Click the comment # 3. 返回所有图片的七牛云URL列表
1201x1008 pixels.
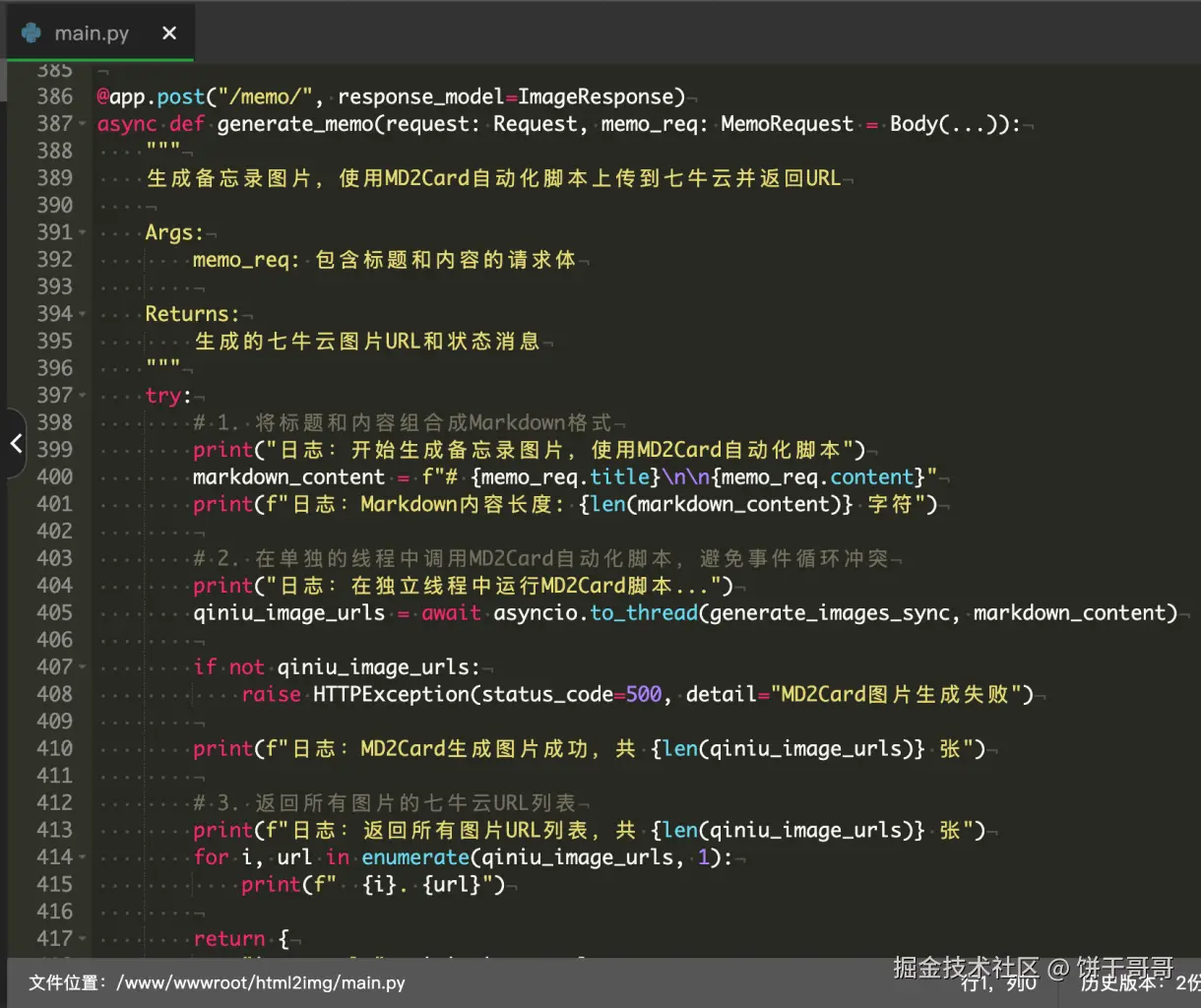[385, 803]
